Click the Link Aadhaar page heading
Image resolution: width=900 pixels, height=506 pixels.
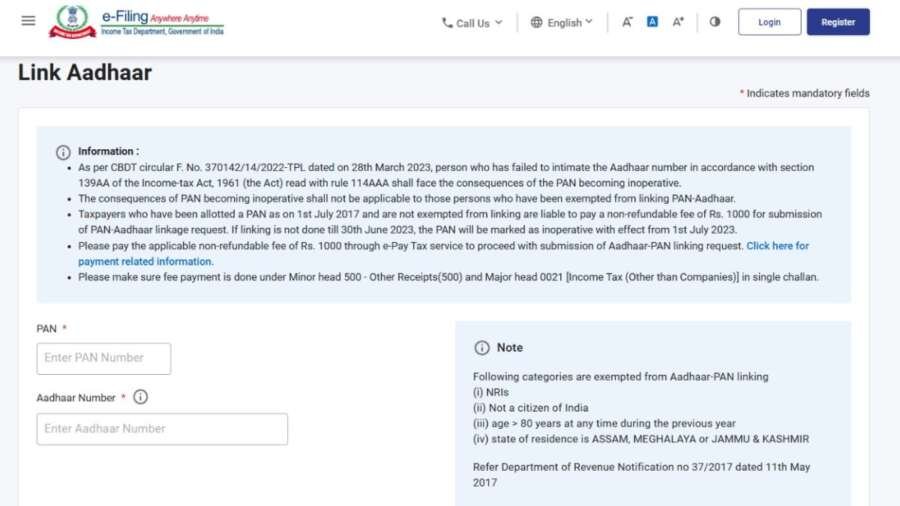(85, 73)
